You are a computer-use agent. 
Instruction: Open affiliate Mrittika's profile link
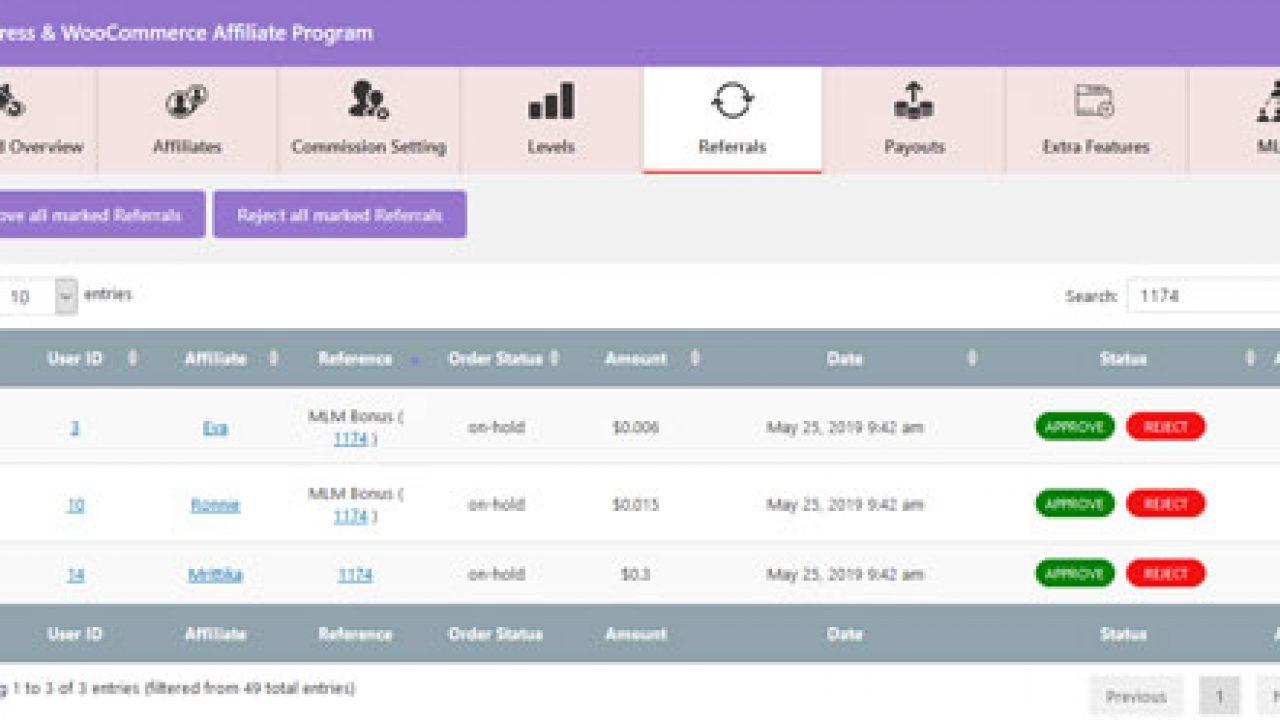pos(215,575)
